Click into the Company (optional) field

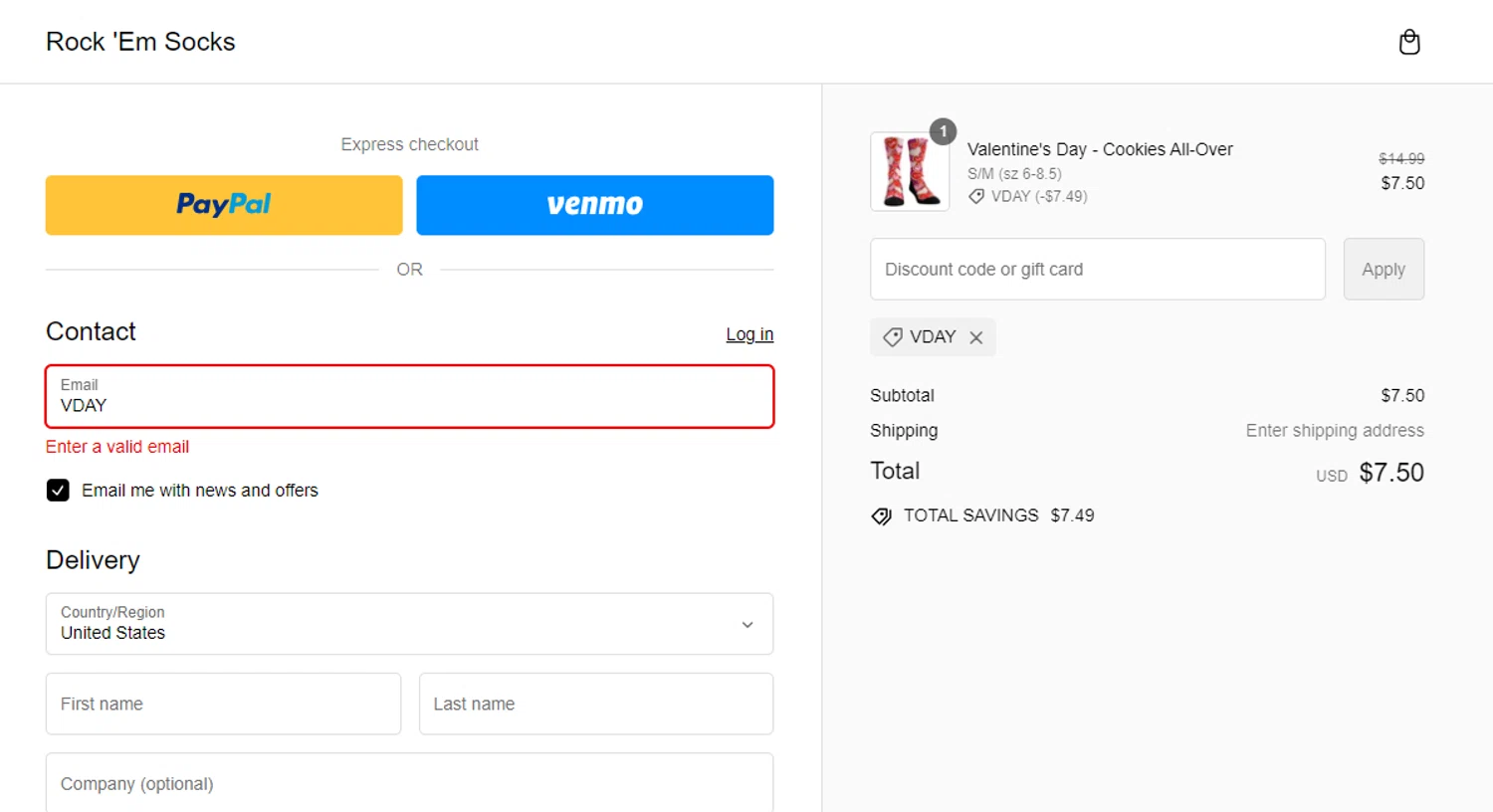click(409, 783)
